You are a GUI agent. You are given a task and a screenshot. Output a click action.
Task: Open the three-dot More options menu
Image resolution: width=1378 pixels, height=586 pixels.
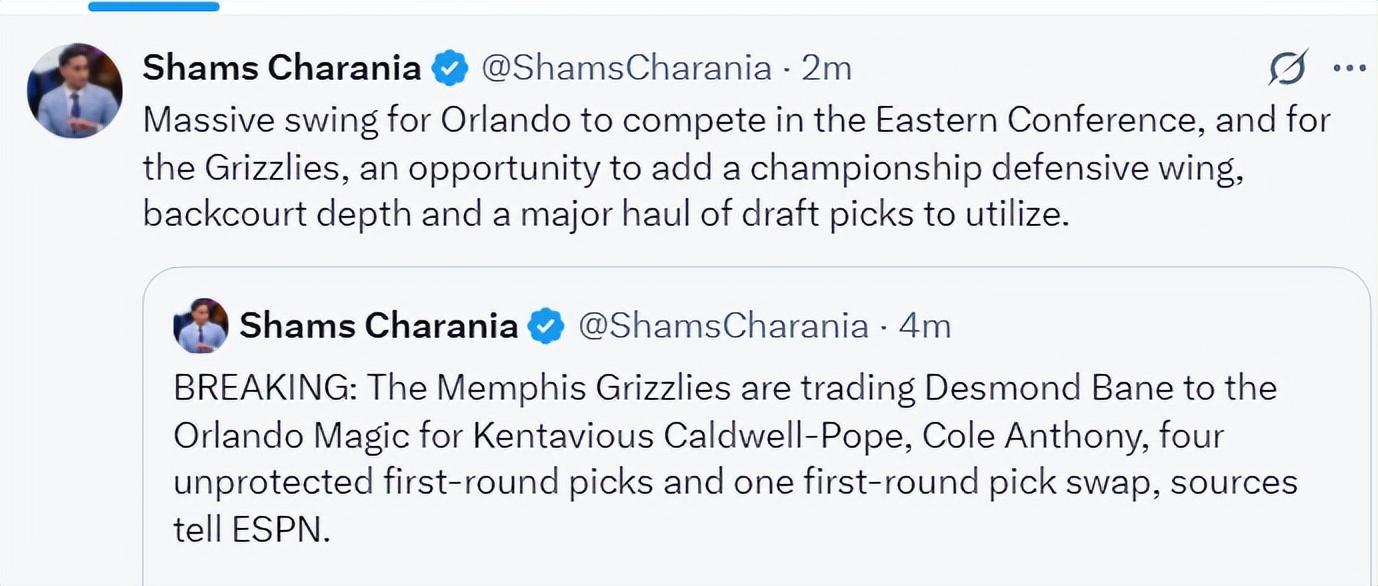[1350, 68]
